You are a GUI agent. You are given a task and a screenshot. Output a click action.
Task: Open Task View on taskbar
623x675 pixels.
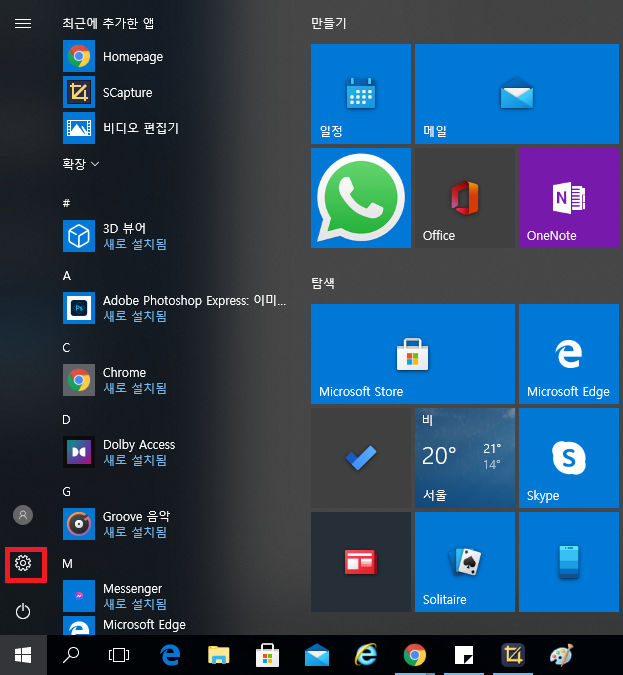(x=119, y=655)
